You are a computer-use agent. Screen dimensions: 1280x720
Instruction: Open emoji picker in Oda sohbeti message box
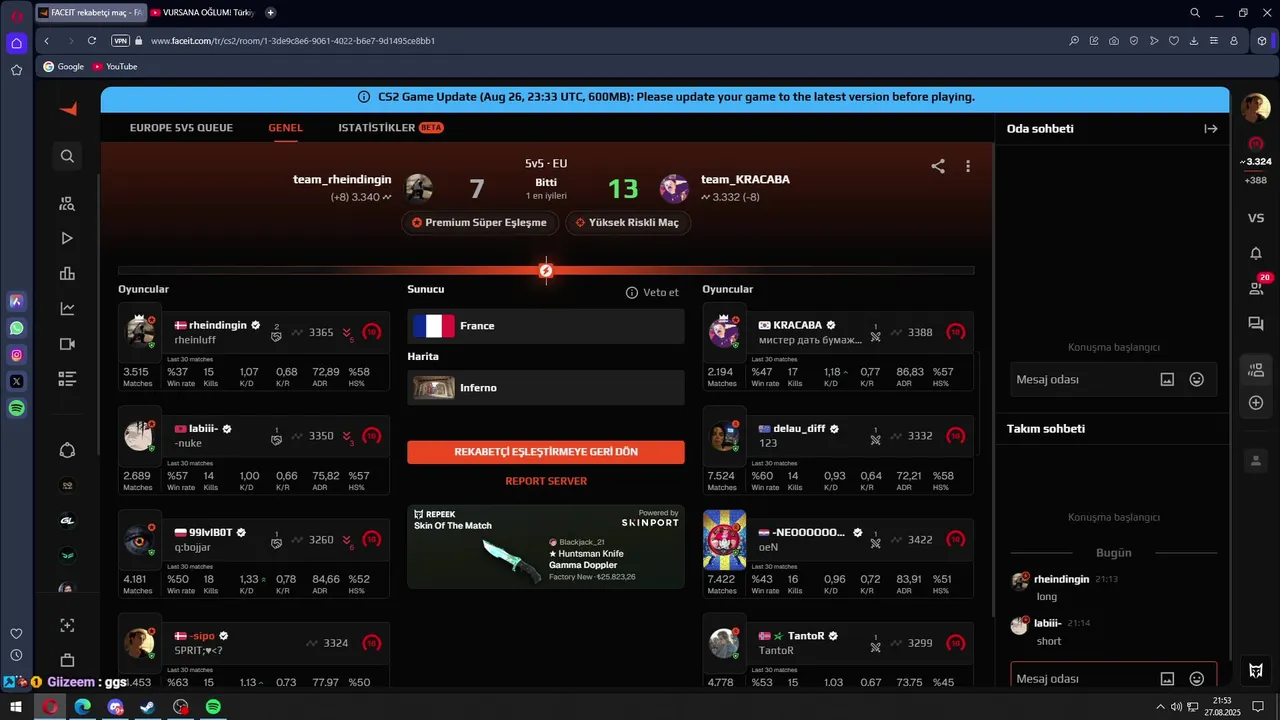1196,380
